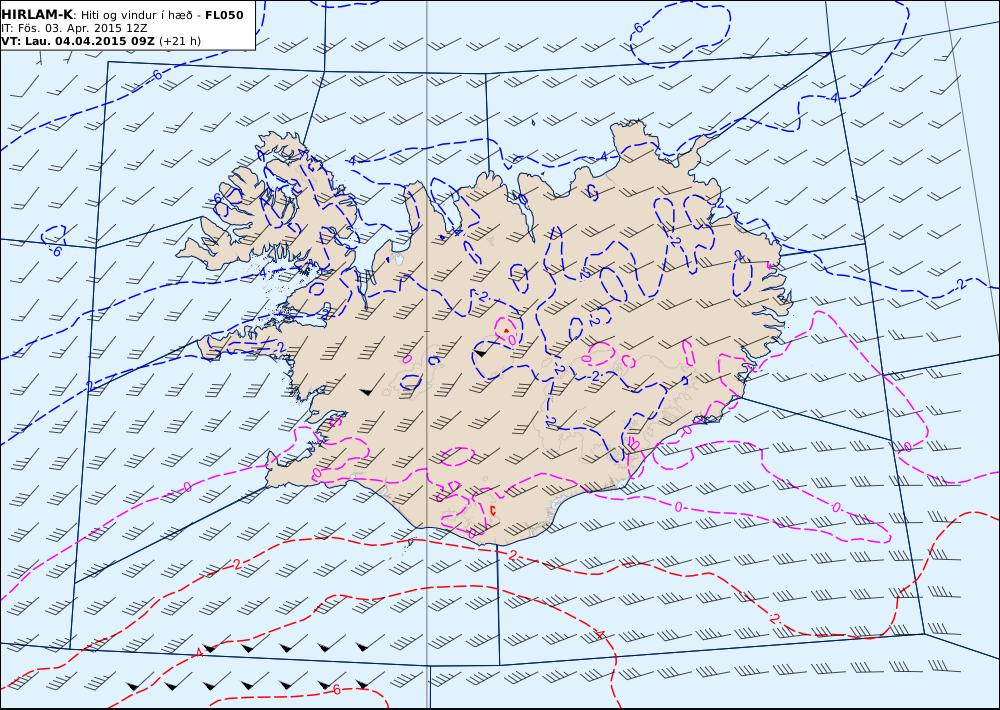Click the 'VT: Lau. 04.04.2015 09Z' valid time

[x=78, y=41]
